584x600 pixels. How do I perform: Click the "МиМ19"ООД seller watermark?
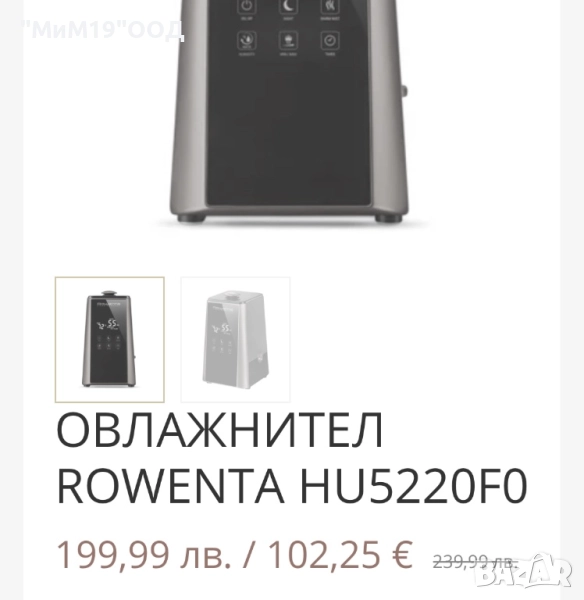coord(103,30)
